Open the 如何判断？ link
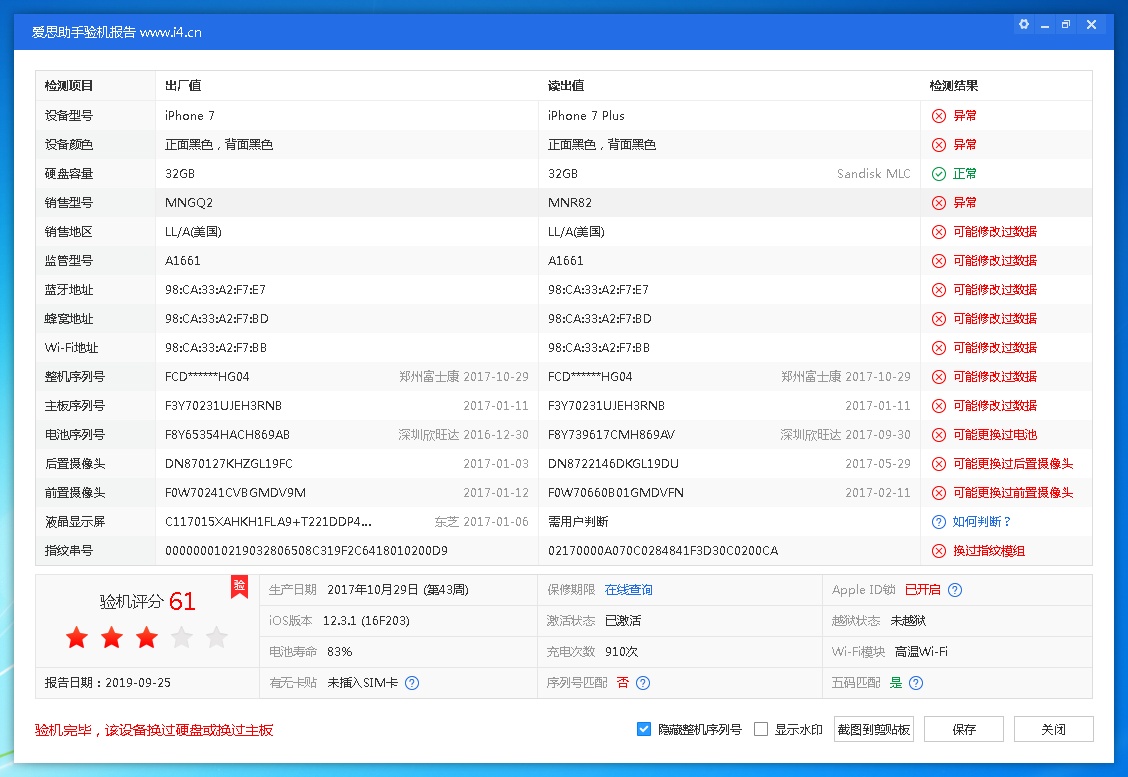1128x777 pixels. point(982,522)
